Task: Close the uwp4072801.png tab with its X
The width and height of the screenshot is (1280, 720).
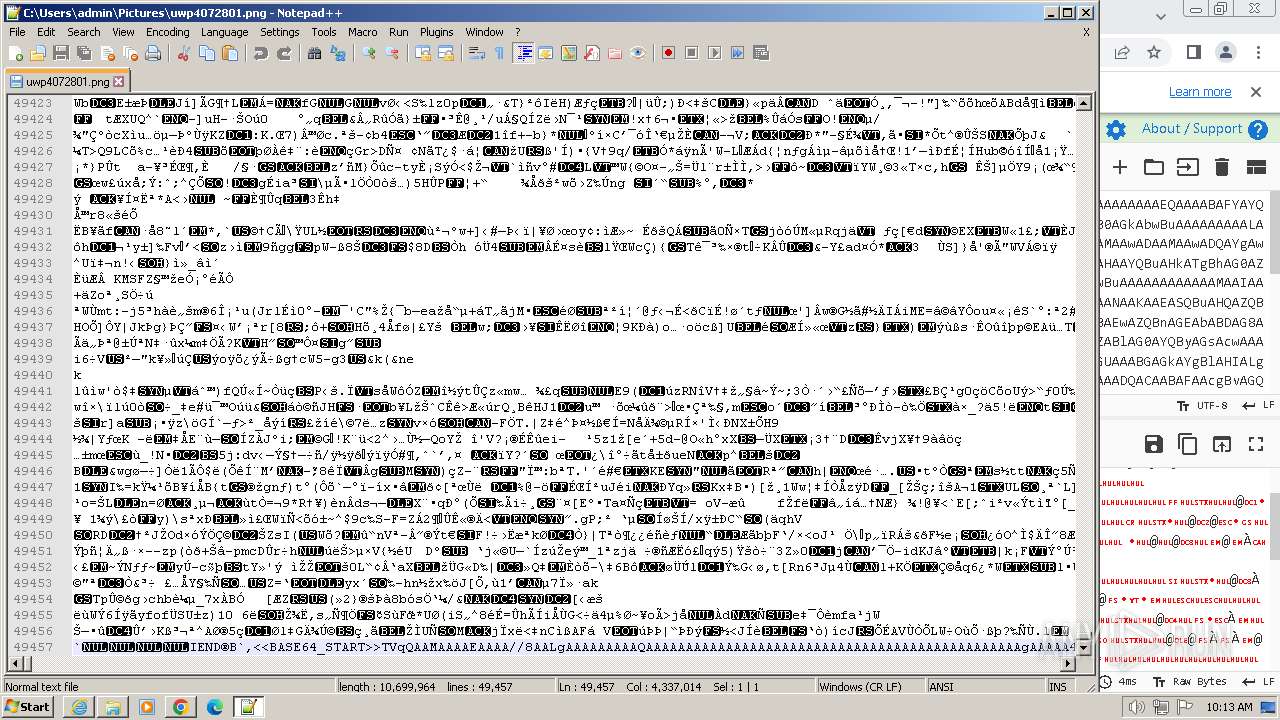Action: pyautogui.click(x=119, y=82)
